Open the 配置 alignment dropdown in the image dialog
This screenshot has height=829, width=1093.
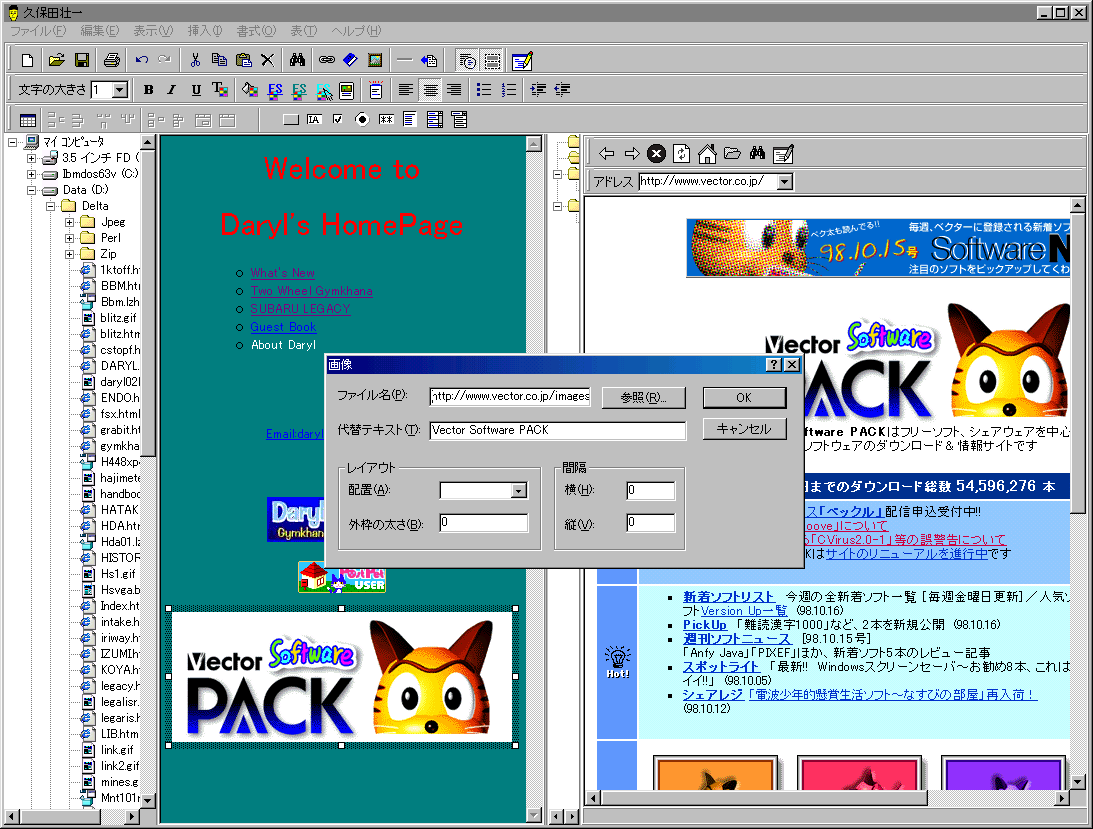518,491
